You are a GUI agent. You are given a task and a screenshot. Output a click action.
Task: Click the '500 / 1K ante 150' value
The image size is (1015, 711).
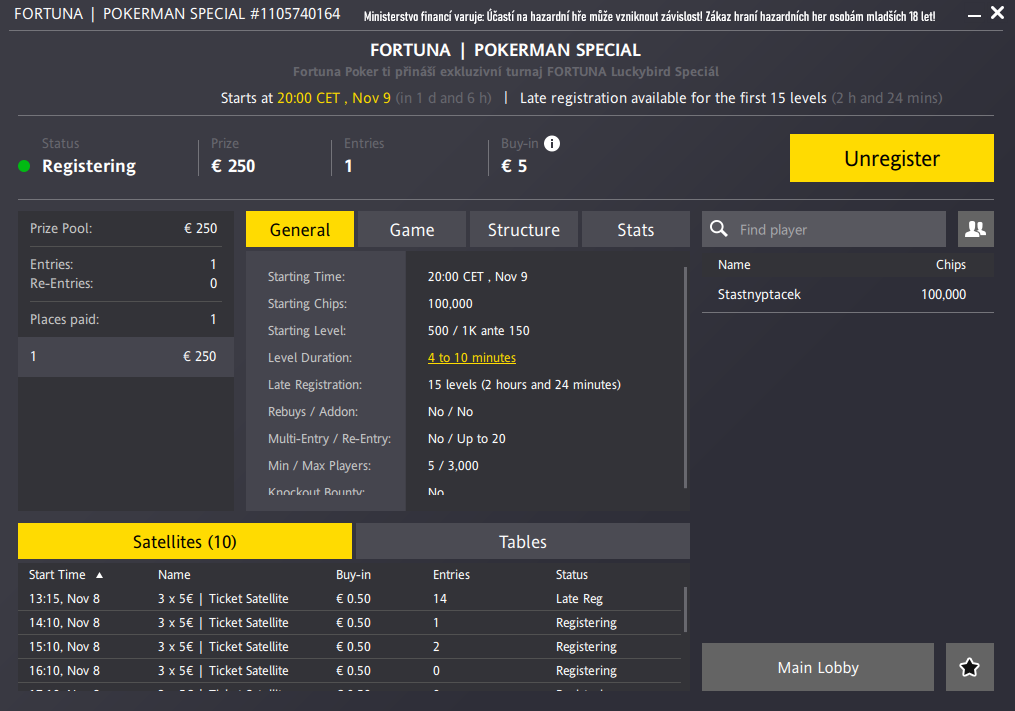[478, 330]
